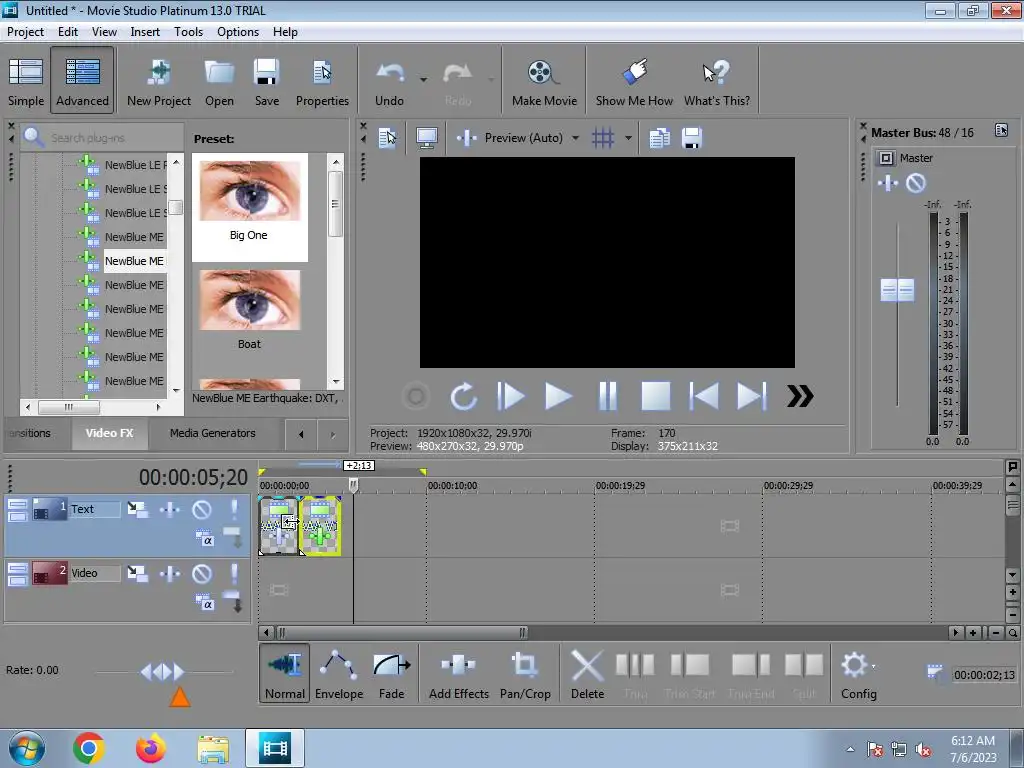Open the Tools menu
The height and width of the screenshot is (768, 1024).
coord(188,31)
